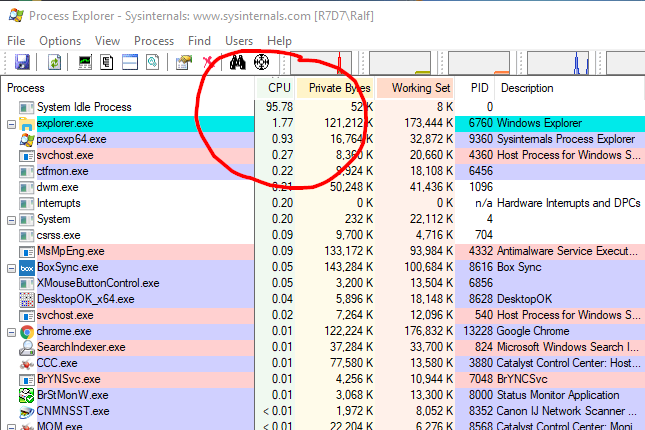Click the CCC.exe Catalyst icon
The height and width of the screenshot is (430, 645).
coord(27,364)
